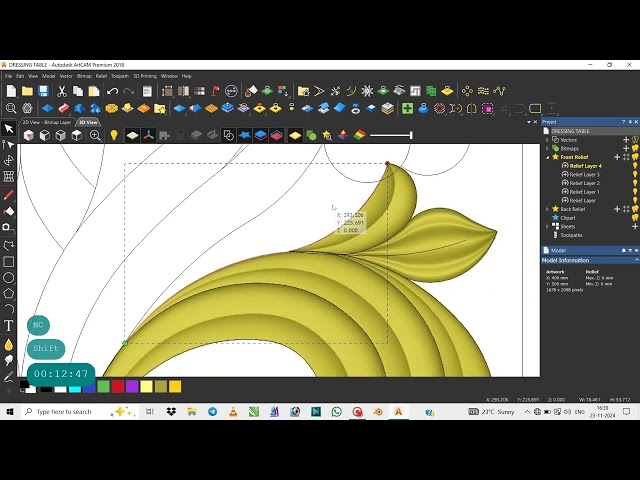
Task: Open the view tabs dropdown arrow
Action: pyautogui.click(x=529, y=122)
